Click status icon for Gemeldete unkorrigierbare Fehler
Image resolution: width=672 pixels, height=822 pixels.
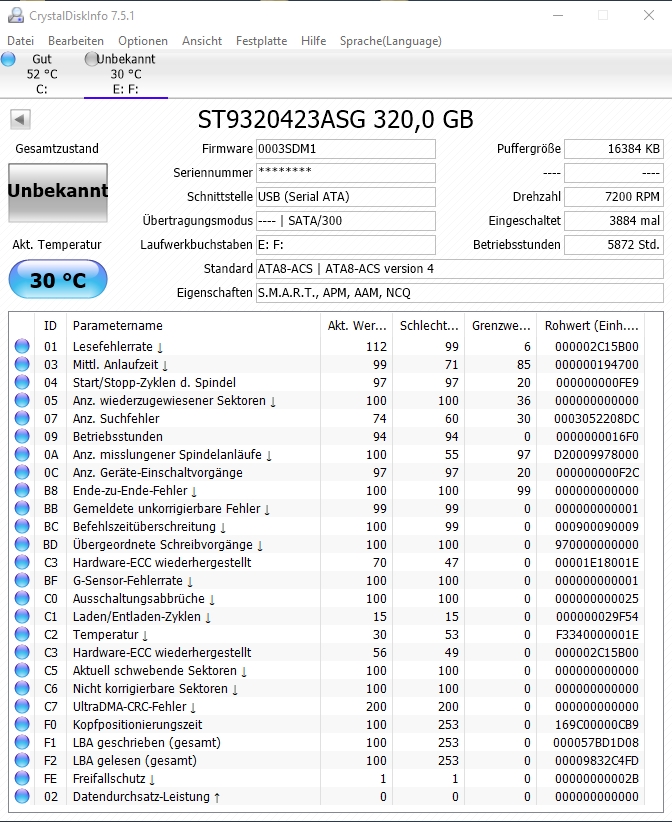pos(22,508)
